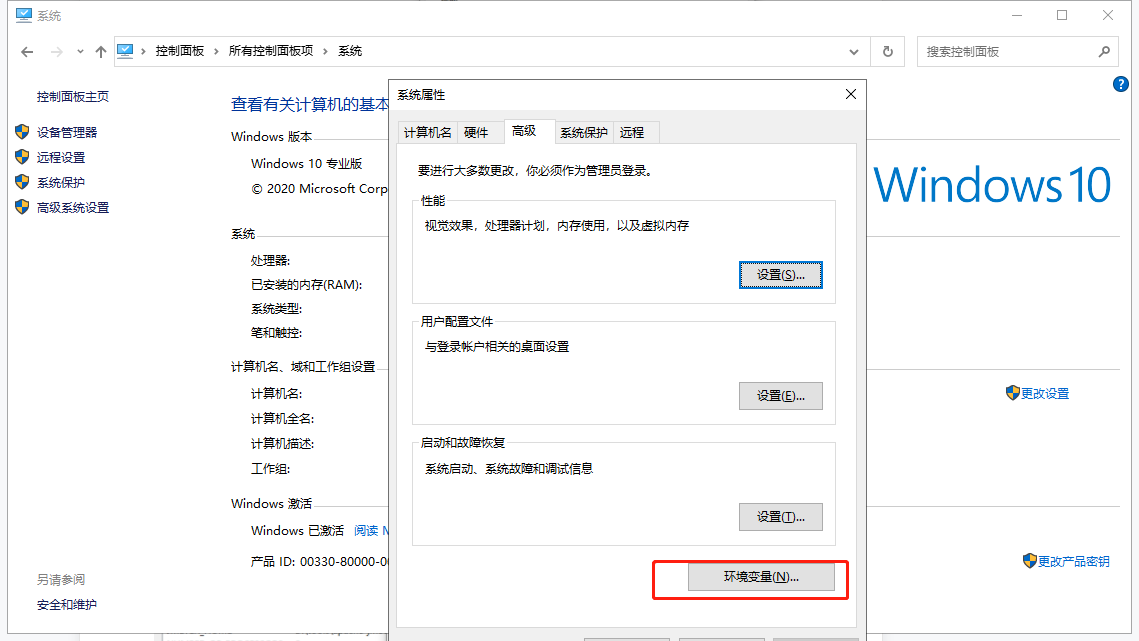Image resolution: width=1139 pixels, height=641 pixels.
Task: Open 高级系统设置 sidebar link
Action: pyautogui.click(x=73, y=208)
